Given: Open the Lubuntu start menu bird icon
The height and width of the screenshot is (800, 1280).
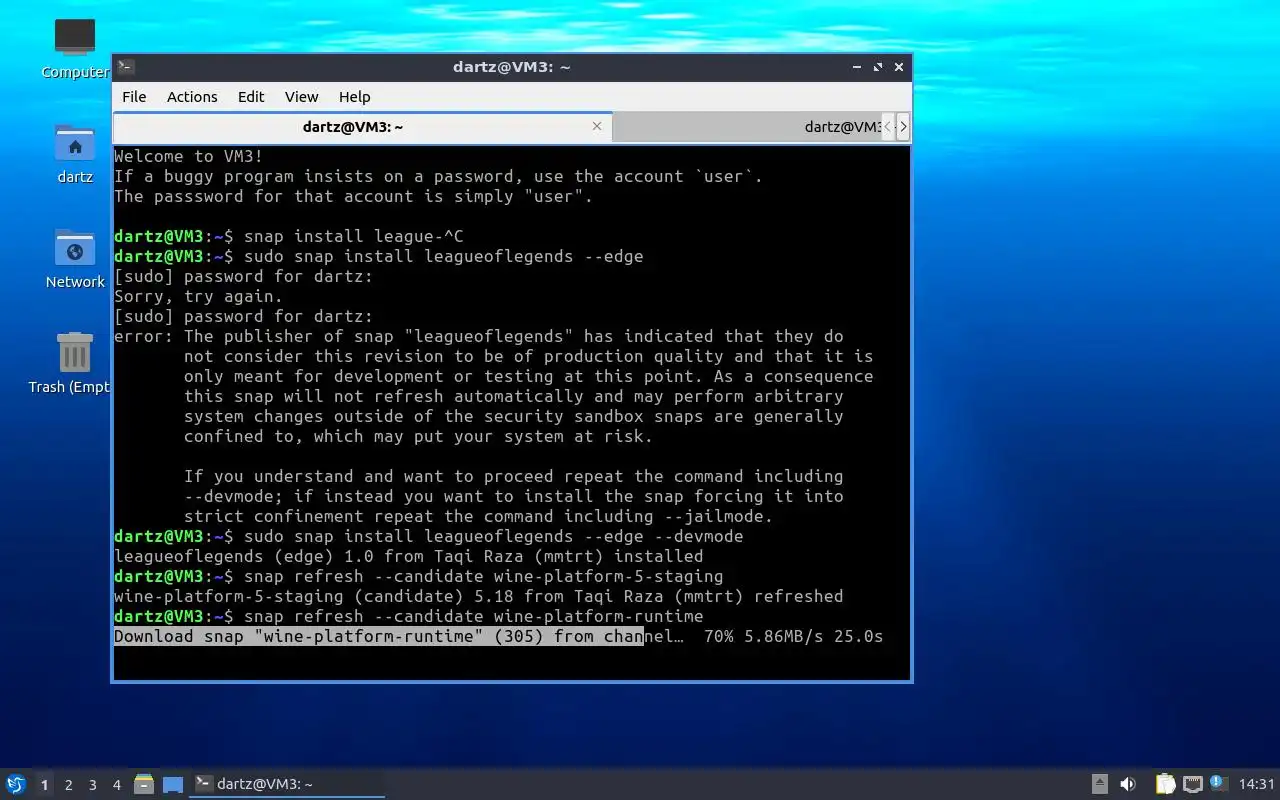Looking at the screenshot, I should [16, 784].
